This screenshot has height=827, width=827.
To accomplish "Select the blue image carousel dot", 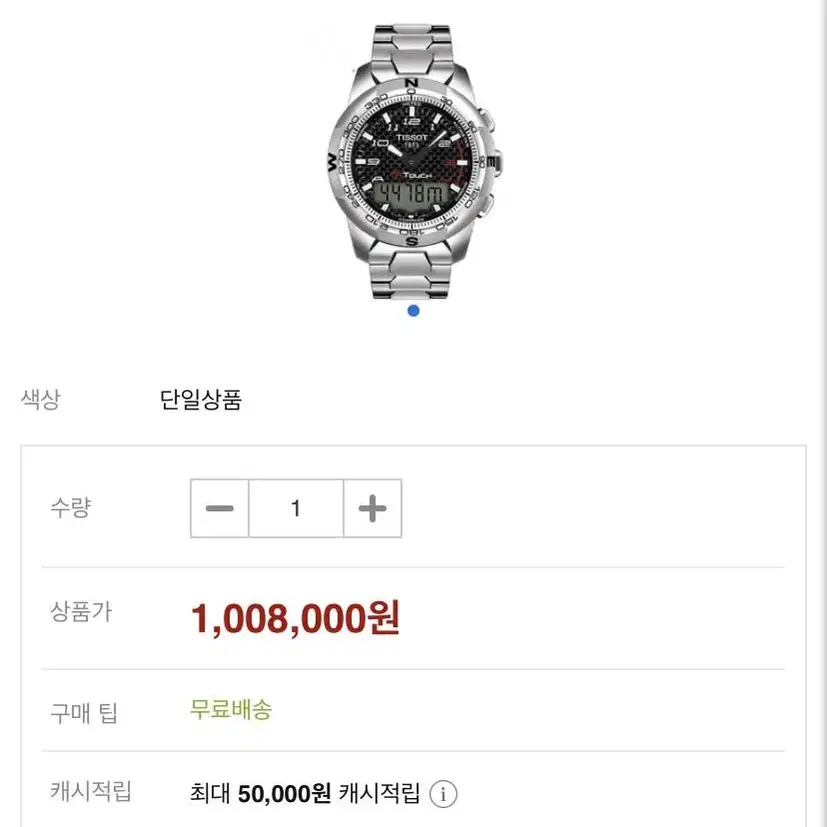I will pyautogui.click(x=414, y=311).
